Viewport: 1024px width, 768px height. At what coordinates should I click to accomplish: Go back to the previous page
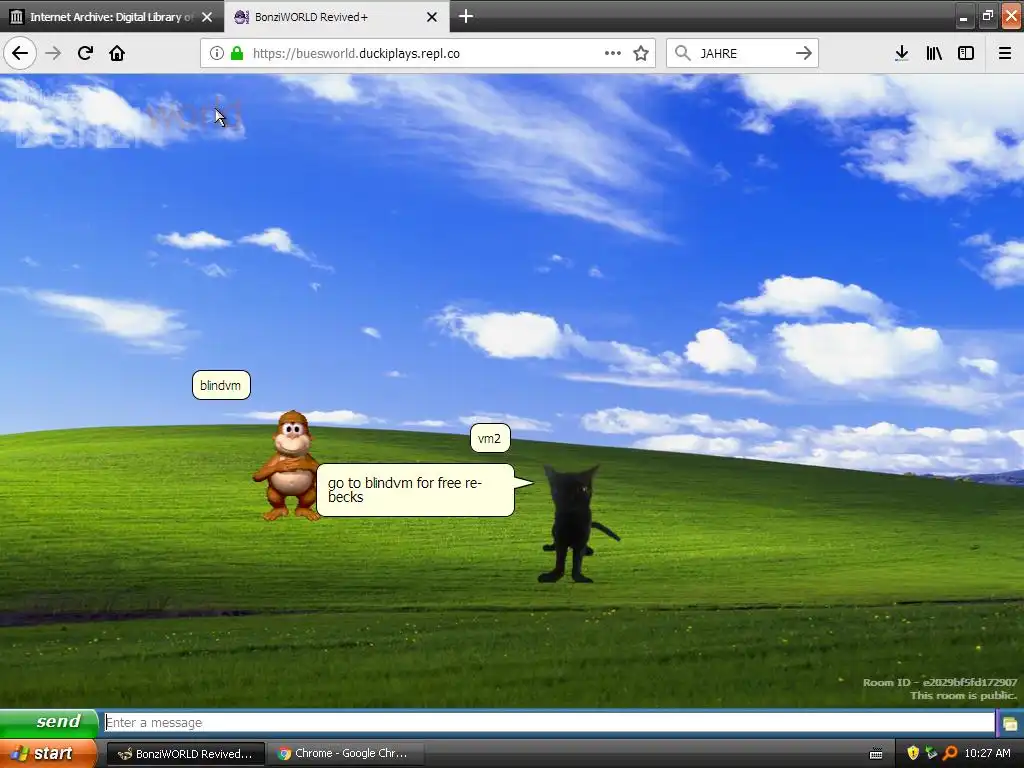click(20, 53)
